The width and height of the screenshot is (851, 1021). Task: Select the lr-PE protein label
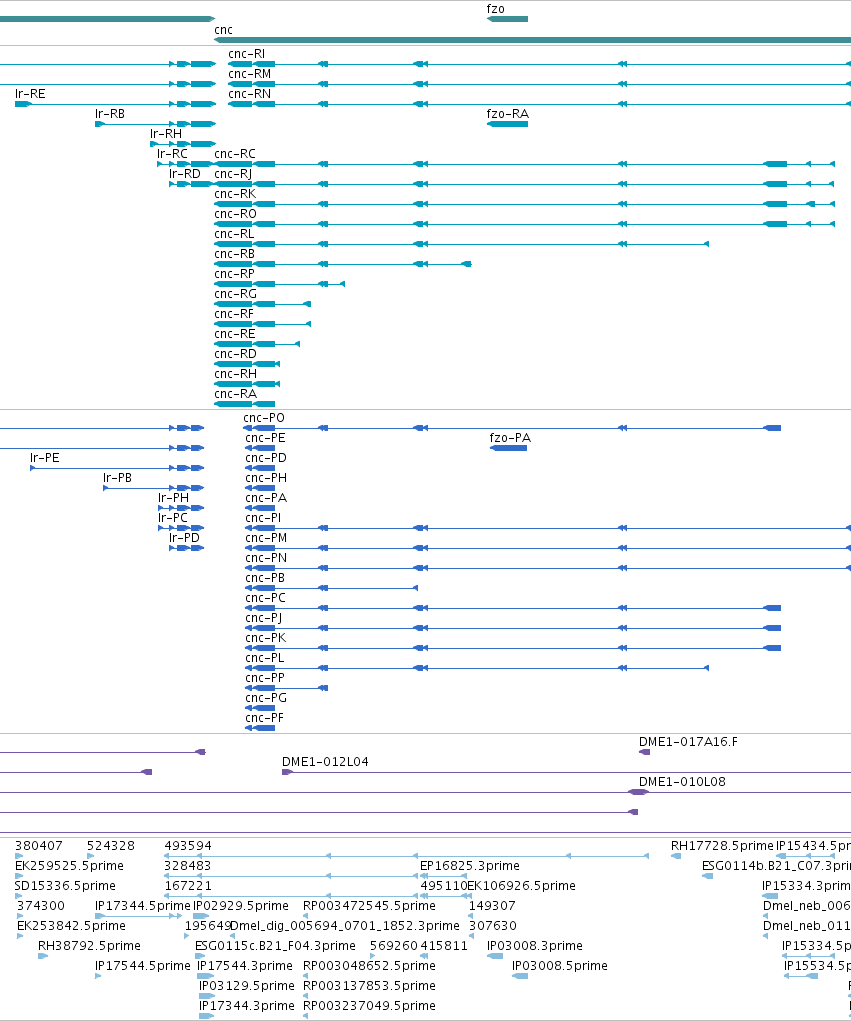pyautogui.click(x=45, y=458)
